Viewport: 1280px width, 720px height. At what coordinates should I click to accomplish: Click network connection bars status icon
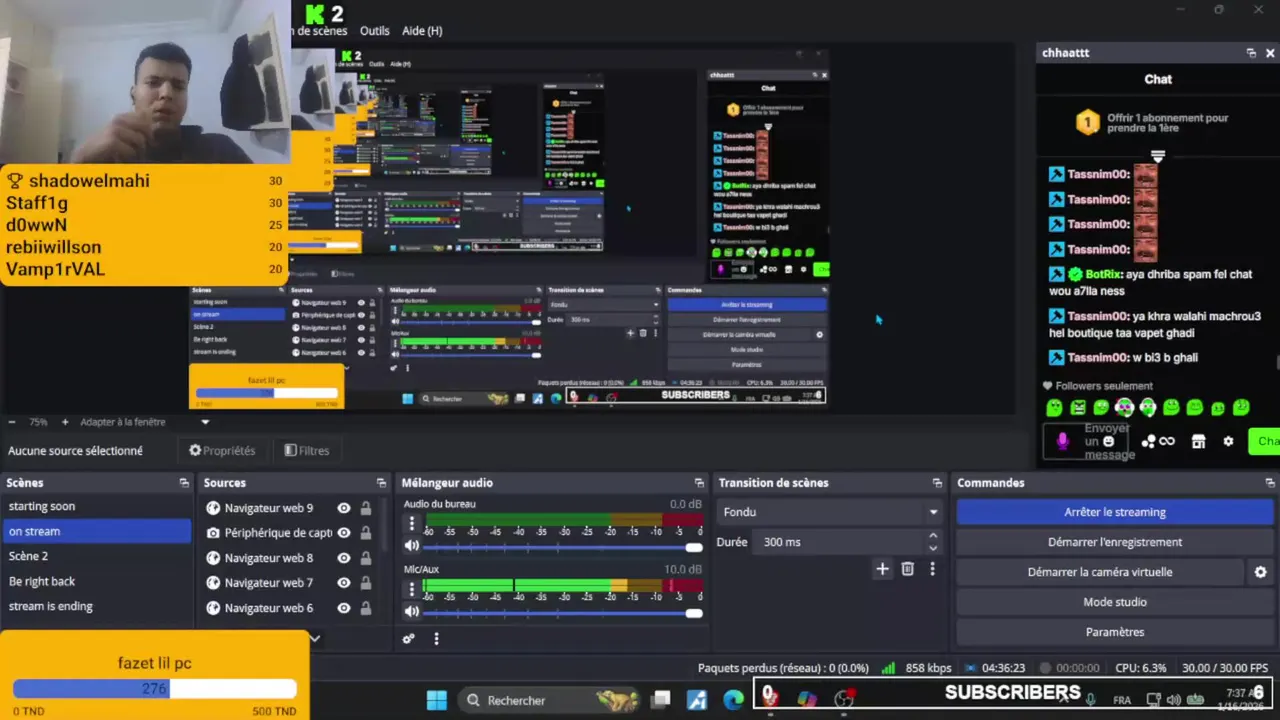[x=888, y=668]
